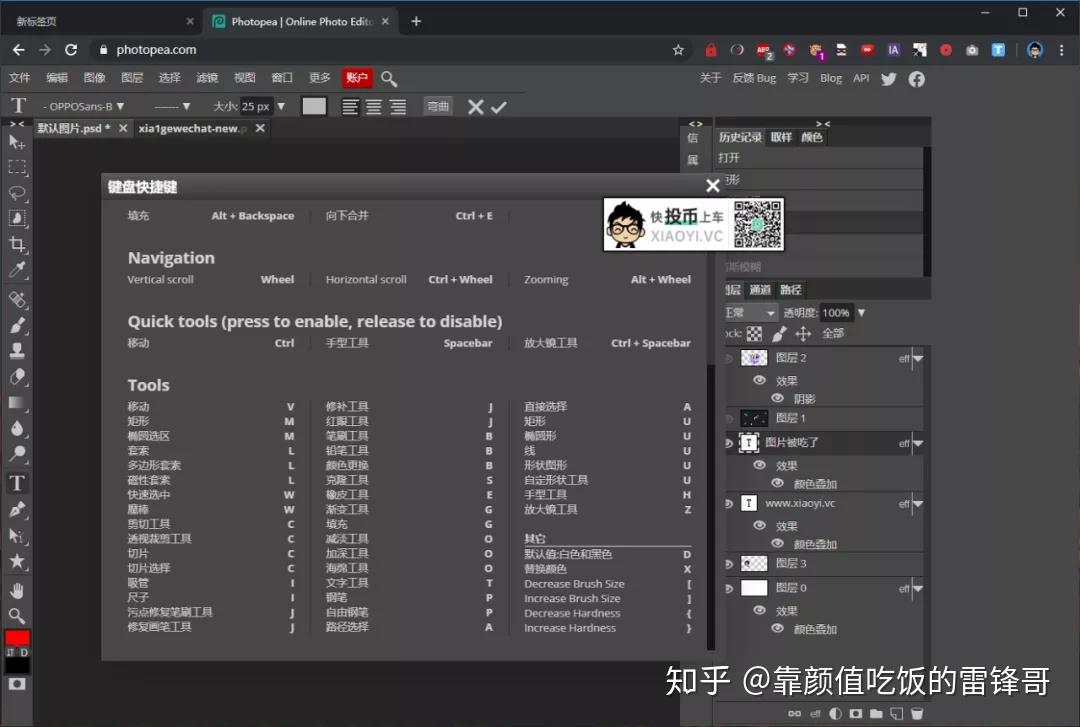
Task: Hide 效果 under 图层 0
Action: [760, 610]
